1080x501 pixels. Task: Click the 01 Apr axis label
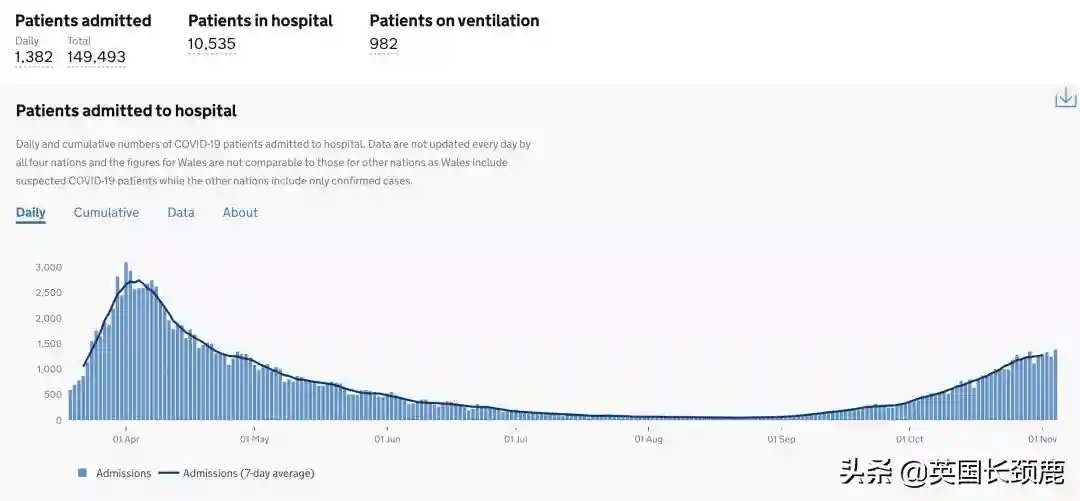[x=125, y=438]
